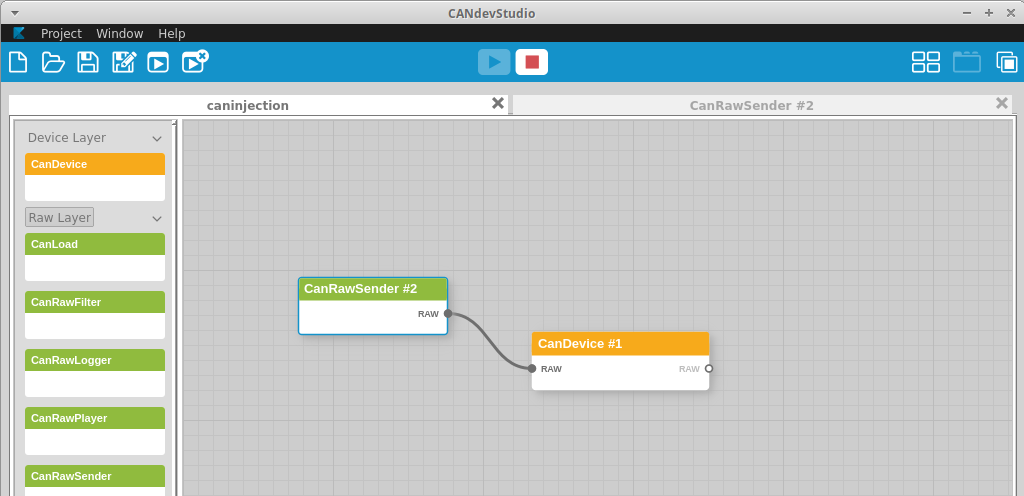Viewport: 1024px width, 496px height.
Task: Select CanLoad in the component palette
Action: pyautogui.click(x=95, y=257)
